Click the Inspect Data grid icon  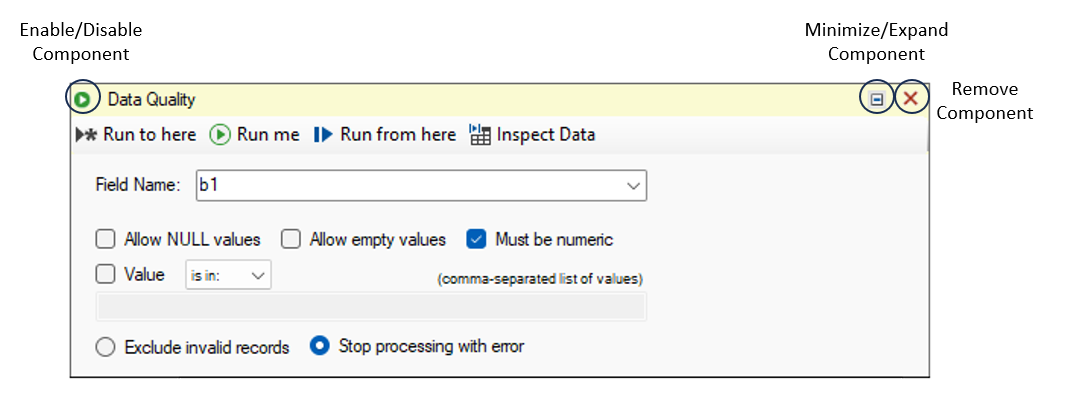(480, 135)
